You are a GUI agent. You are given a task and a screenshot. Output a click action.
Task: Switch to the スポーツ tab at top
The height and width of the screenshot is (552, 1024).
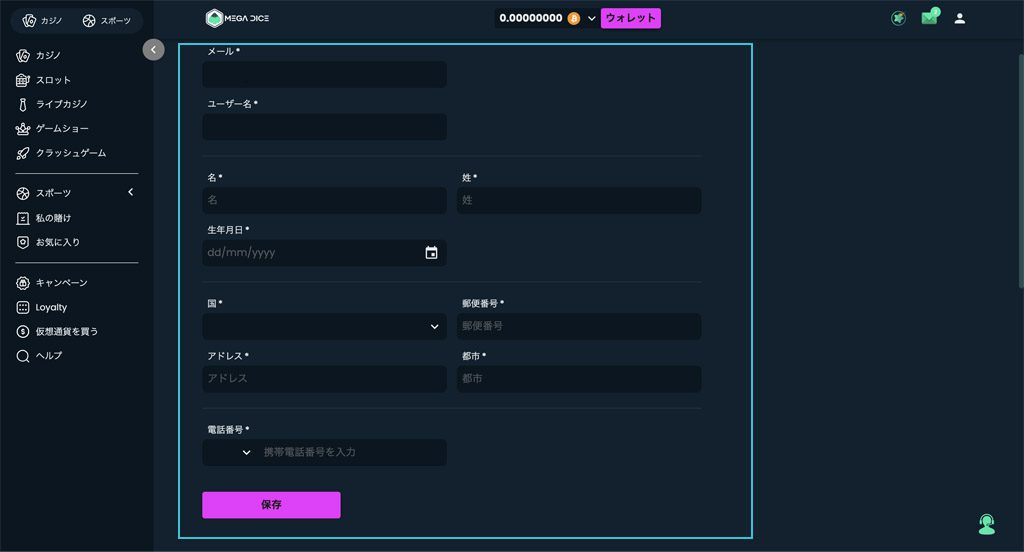[x=106, y=21]
